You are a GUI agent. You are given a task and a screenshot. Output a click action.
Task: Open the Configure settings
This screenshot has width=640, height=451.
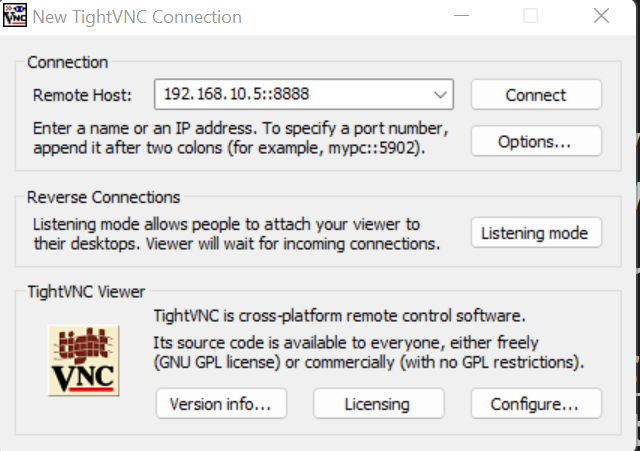[536, 404]
